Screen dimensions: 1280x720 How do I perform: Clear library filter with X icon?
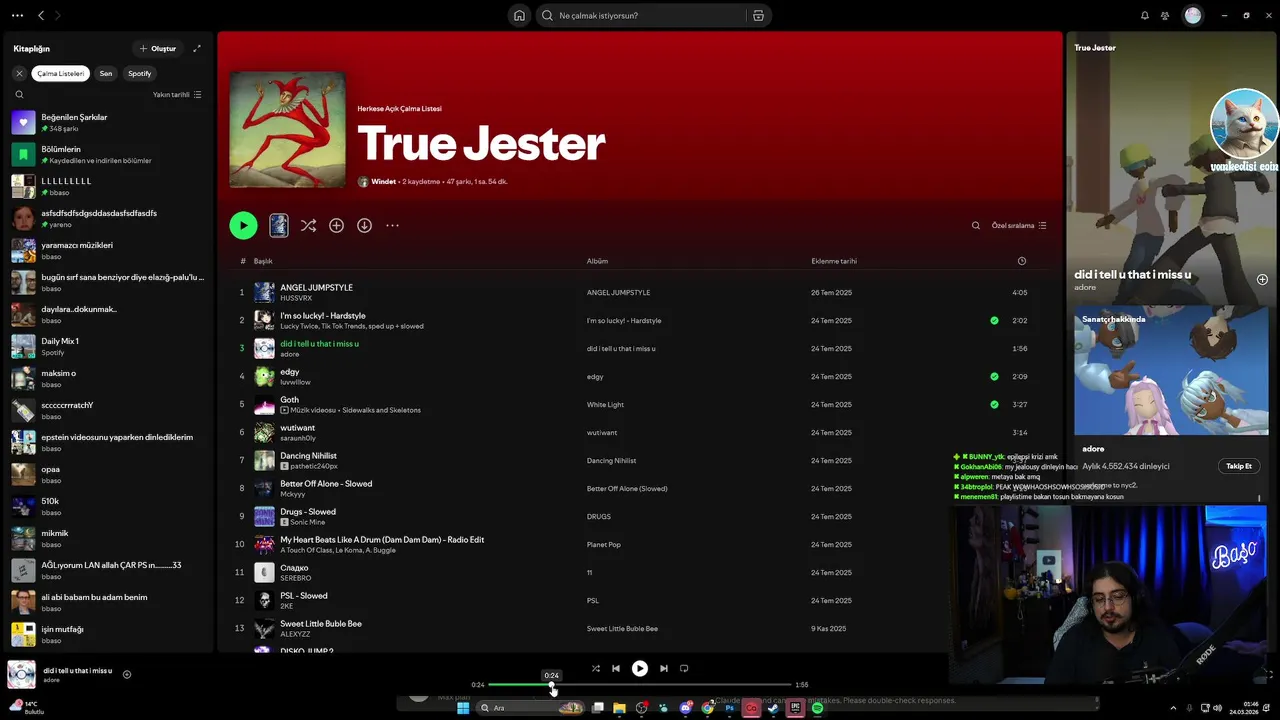19,73
